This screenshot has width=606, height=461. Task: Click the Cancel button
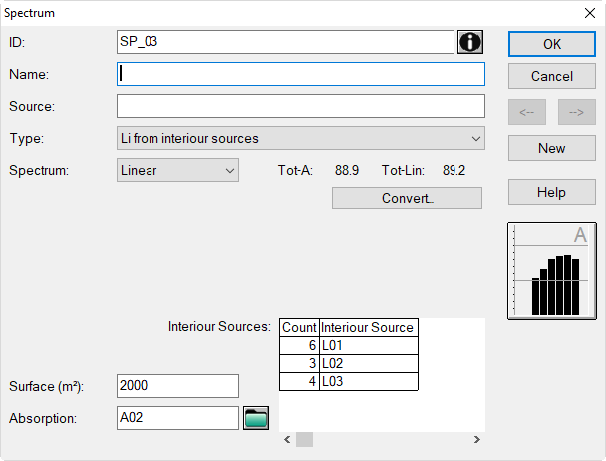pyautogui.click(x=552, y=76)
